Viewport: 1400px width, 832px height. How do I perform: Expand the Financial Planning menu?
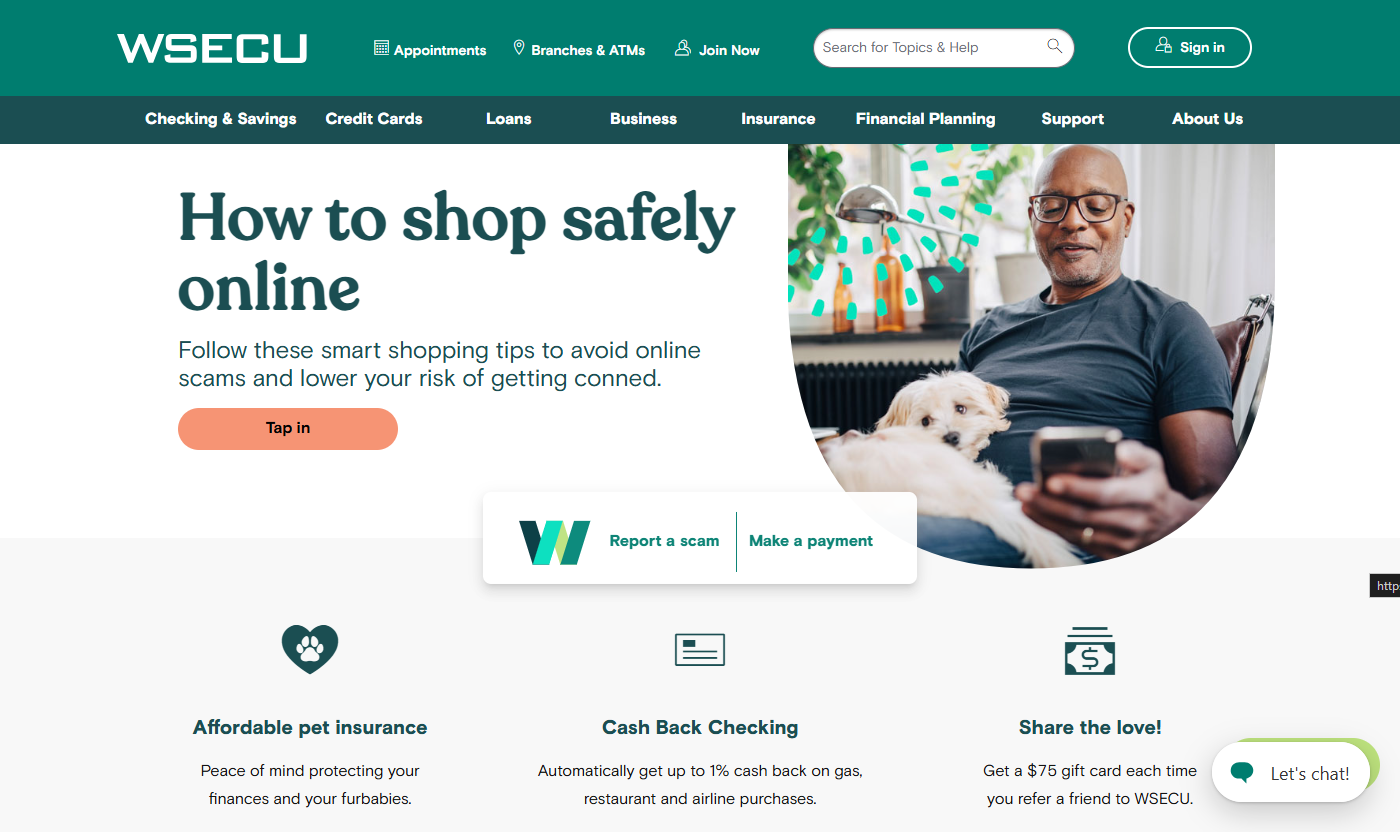[926, 119]
